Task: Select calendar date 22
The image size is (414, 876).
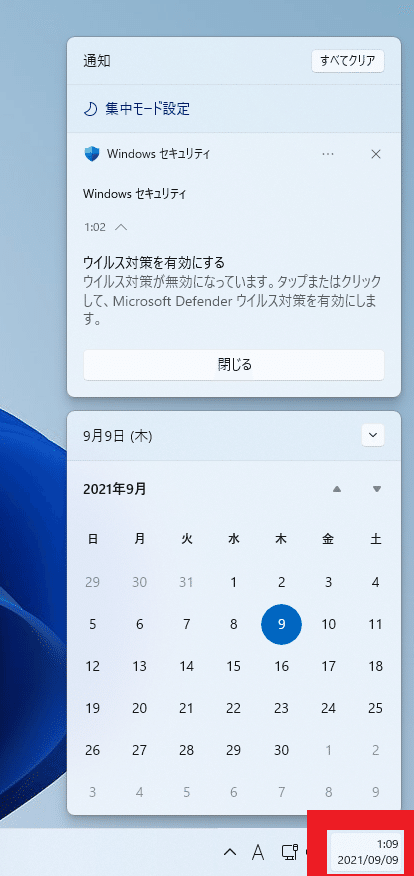Action: [234, 708]
